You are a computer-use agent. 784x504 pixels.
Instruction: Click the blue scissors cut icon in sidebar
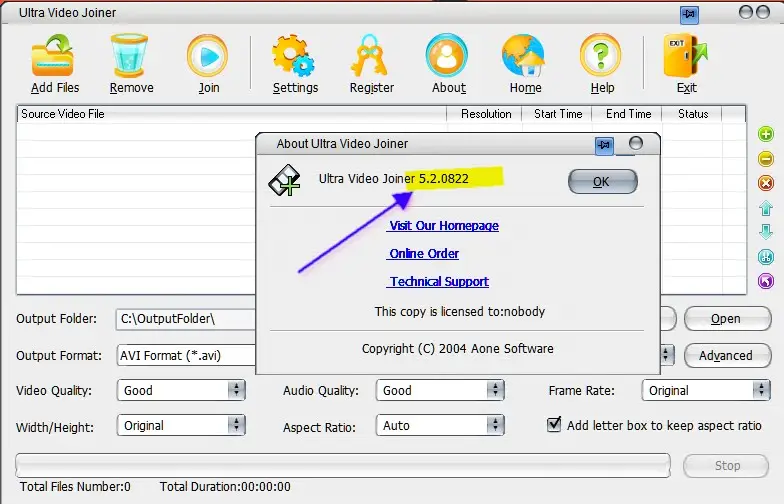pos(766,256)
